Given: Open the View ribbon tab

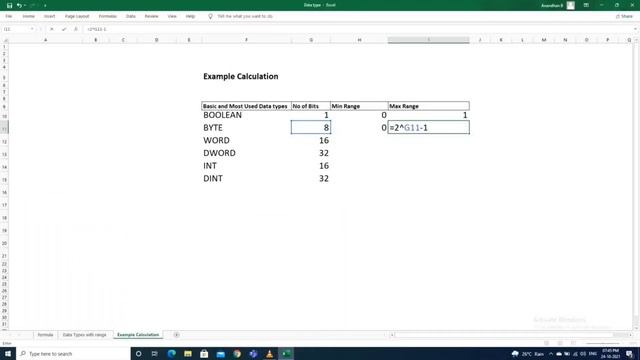Looking at the screenshot, I should pyautogui.click(x=172, y=16).
